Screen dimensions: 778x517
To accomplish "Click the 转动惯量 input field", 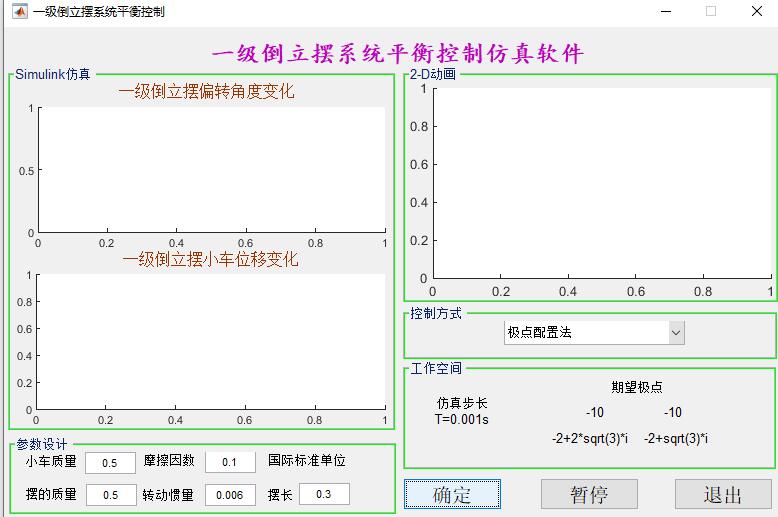I will click(x=230, y=495).
